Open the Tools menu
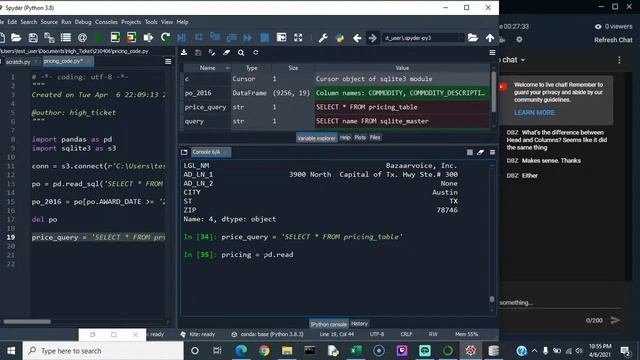Screen dimensions: 640x360 (x=151, y=22)
